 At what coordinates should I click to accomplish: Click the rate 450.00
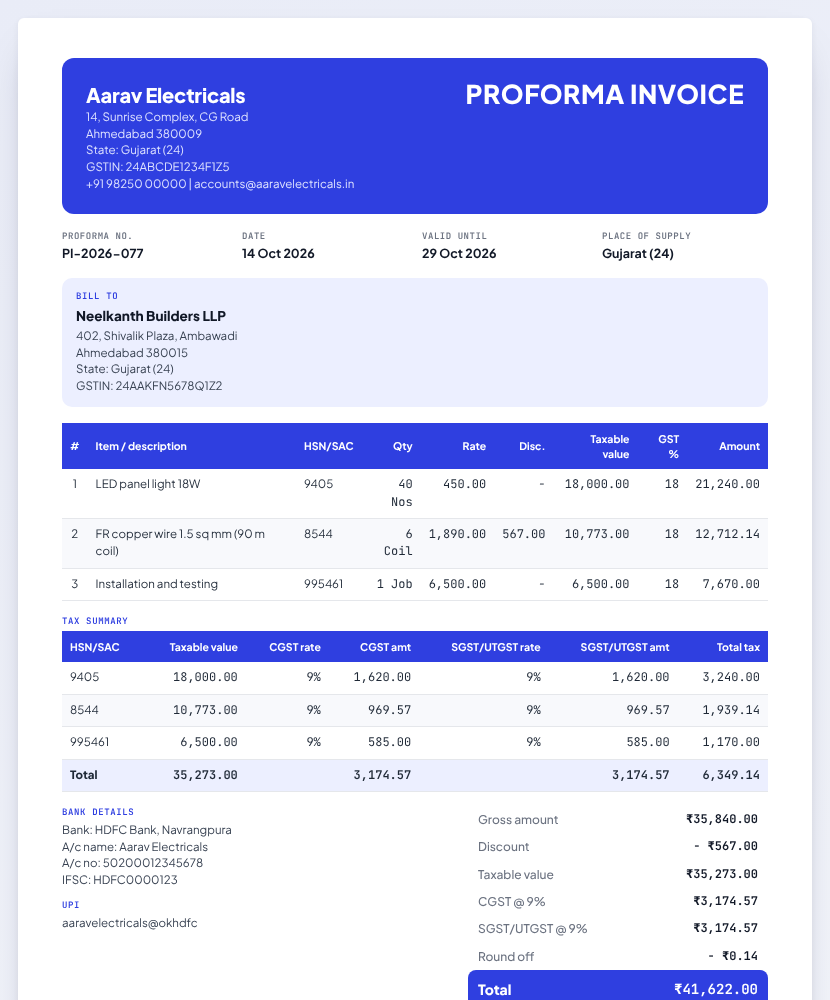click(x=464, y=483)
